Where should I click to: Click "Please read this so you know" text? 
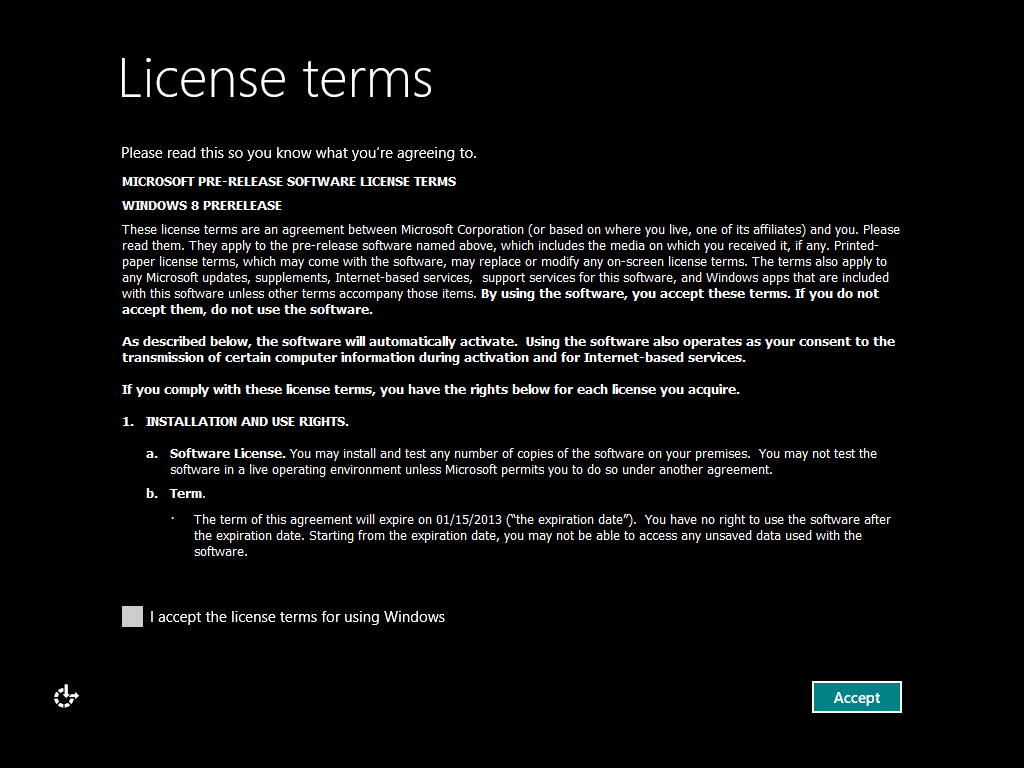pos(212,153)
